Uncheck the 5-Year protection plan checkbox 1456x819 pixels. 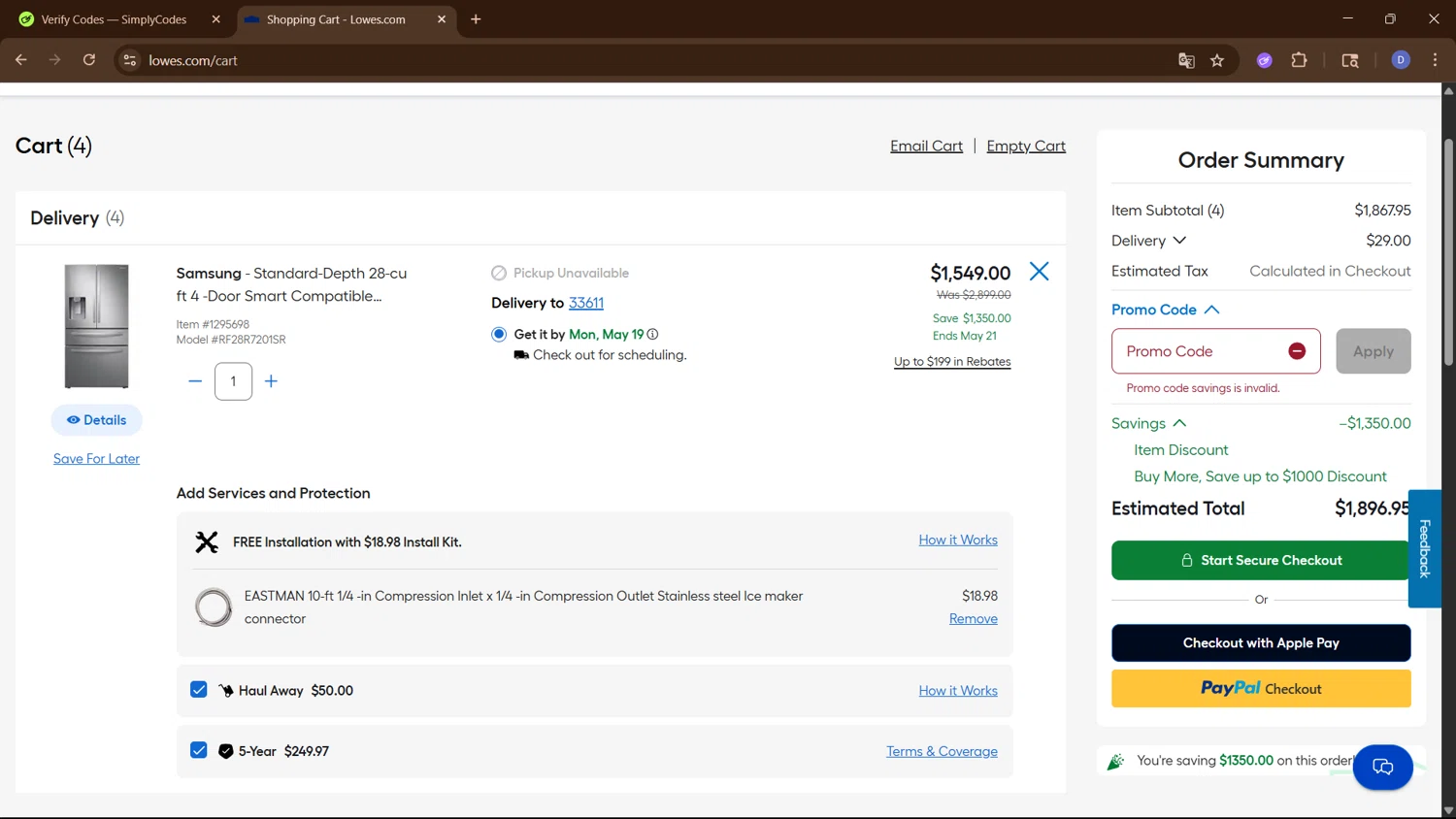coord(199,750)
